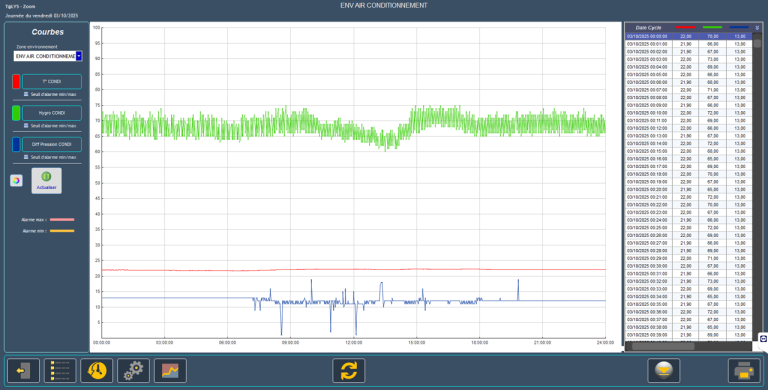The width and height of the screenshot is (768, 390).
Task: Click the 73,00 hygro value at 00:03:00
Action: click(x=713, y=59)
